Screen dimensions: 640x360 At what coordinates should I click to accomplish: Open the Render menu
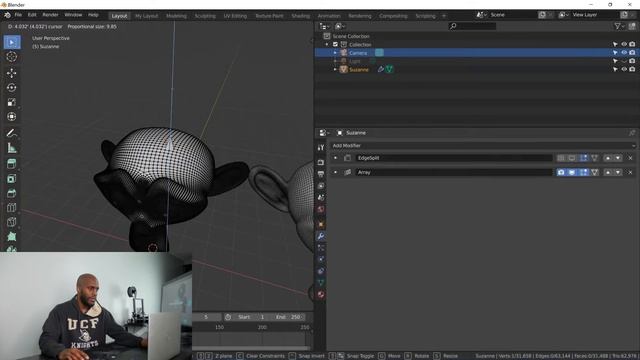[51, 15]
